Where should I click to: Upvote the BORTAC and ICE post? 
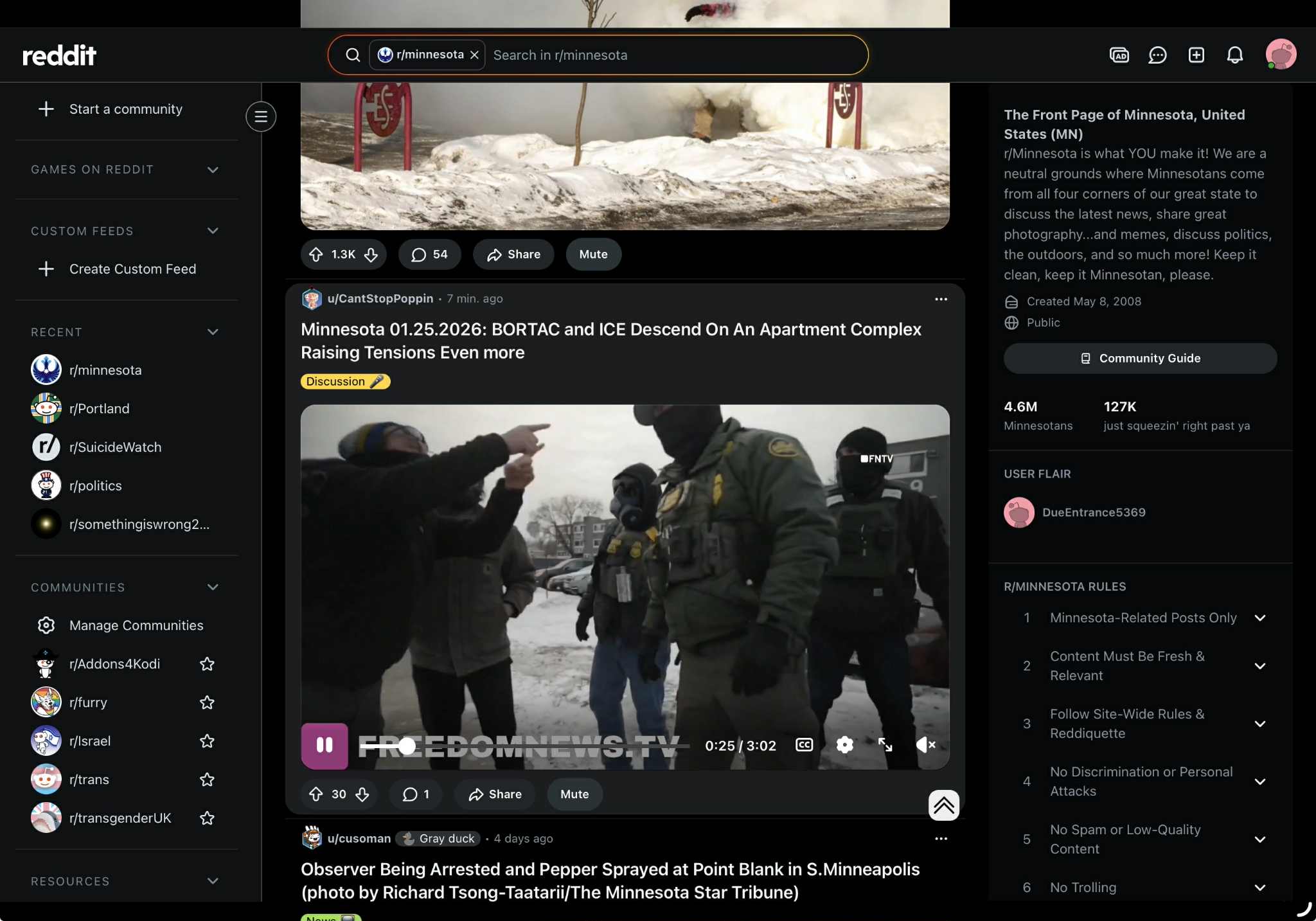pyautogui.click(x=316, y=794)
